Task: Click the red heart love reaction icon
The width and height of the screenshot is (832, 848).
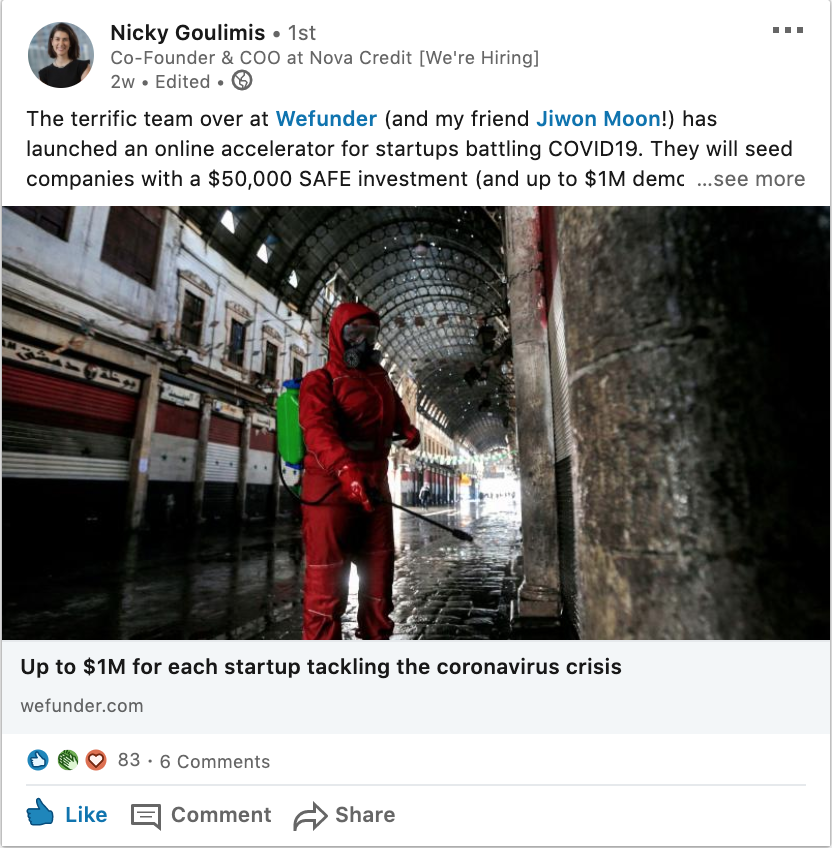Action: click(x=96, y=760)
